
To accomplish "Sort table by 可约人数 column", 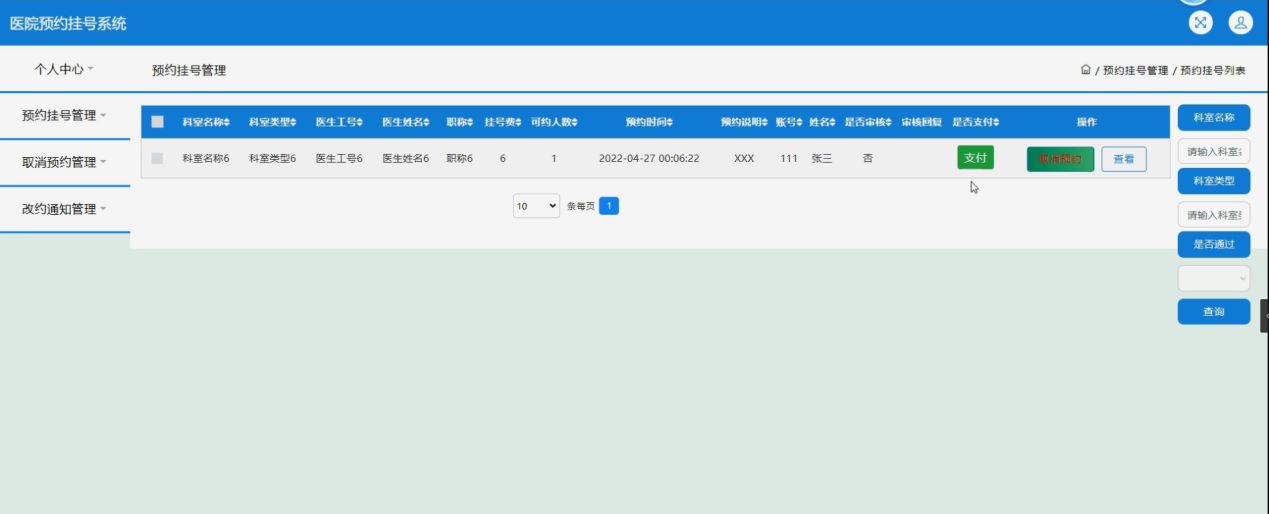I will click(554, 122).
